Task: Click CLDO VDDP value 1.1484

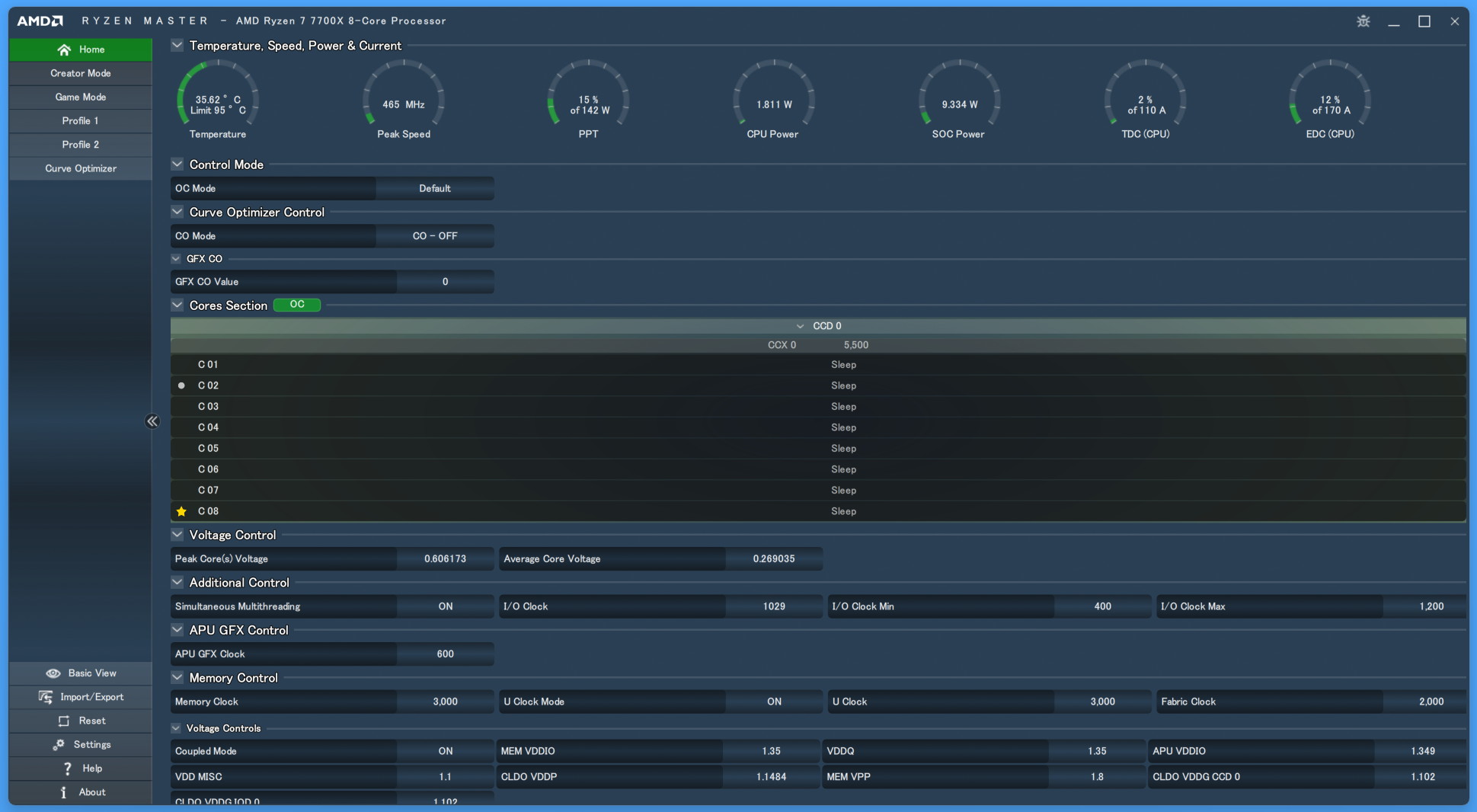Action: pyautogui.click(x=771, y=777)
